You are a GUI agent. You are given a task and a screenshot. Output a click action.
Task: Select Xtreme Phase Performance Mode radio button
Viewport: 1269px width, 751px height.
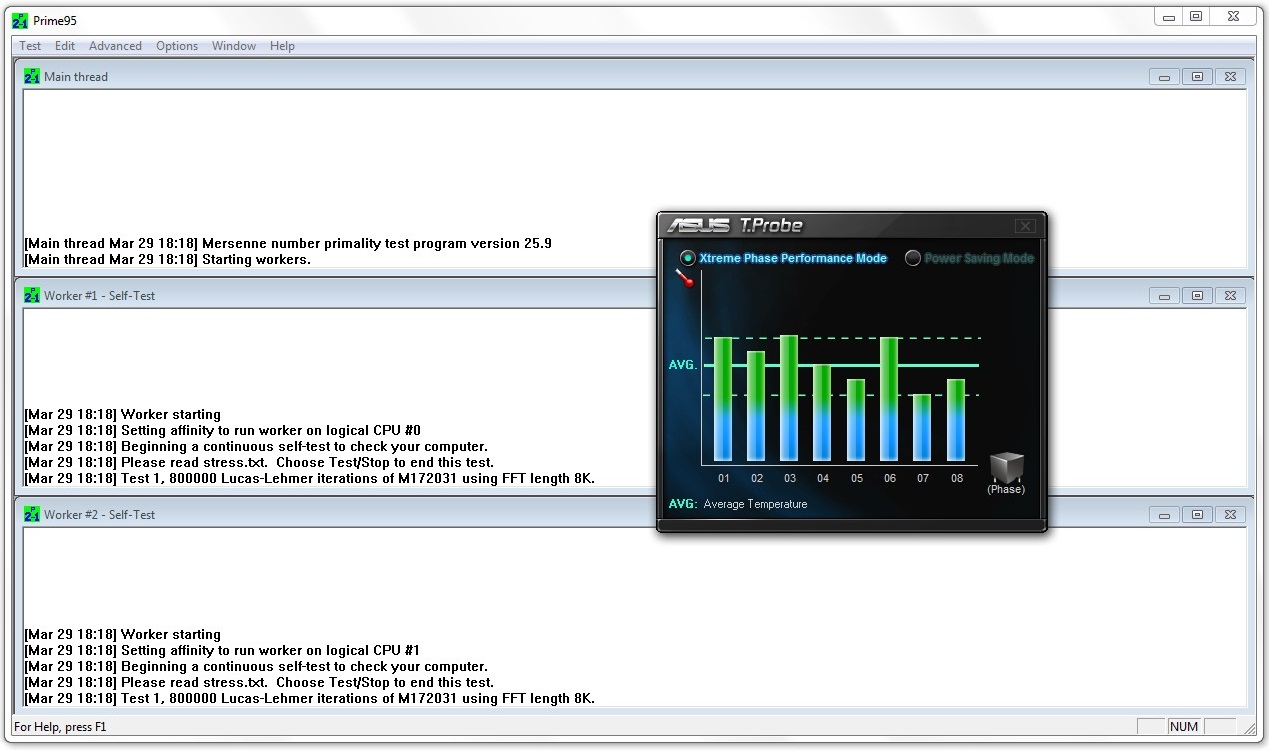coord(688,258)
